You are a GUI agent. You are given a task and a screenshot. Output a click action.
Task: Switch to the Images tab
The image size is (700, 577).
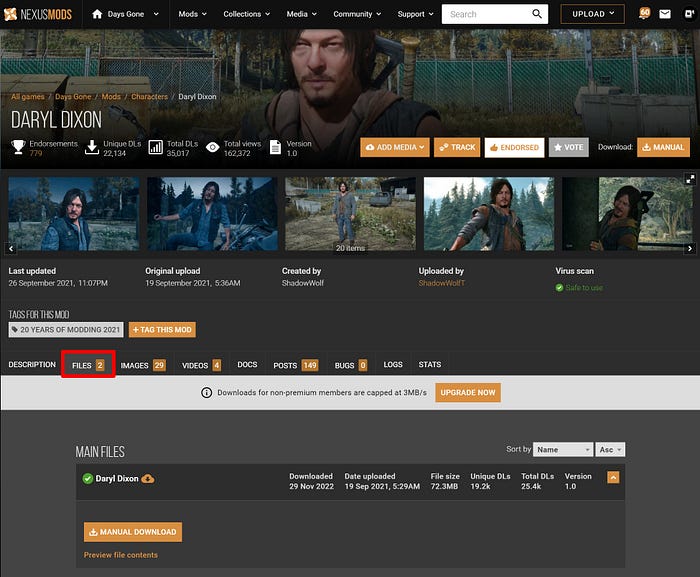(143, 365)
